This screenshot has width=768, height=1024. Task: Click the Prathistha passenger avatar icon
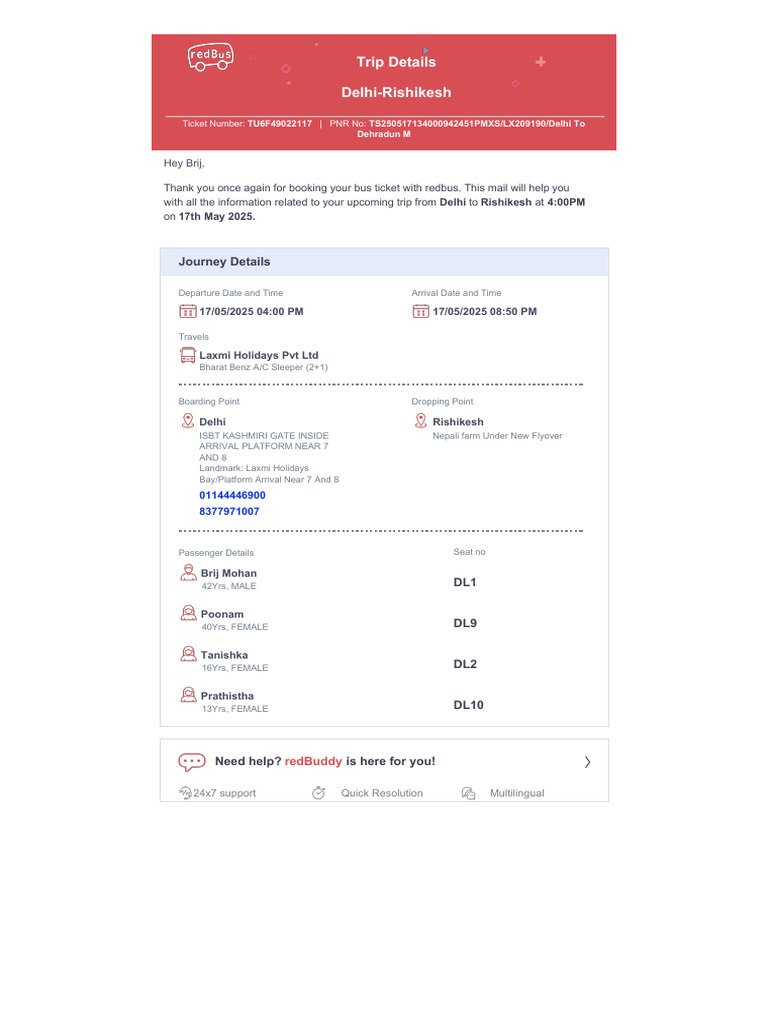[188, 695]
